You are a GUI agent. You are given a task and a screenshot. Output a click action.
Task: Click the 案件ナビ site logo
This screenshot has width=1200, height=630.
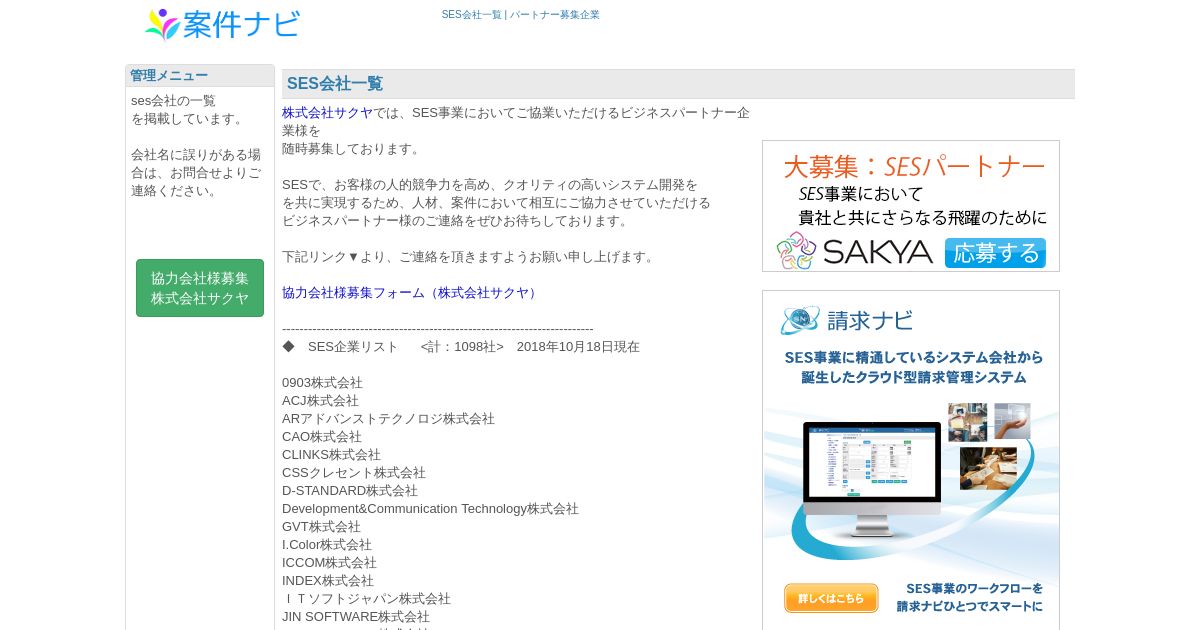pyautogui.click(x=222, y=24)
